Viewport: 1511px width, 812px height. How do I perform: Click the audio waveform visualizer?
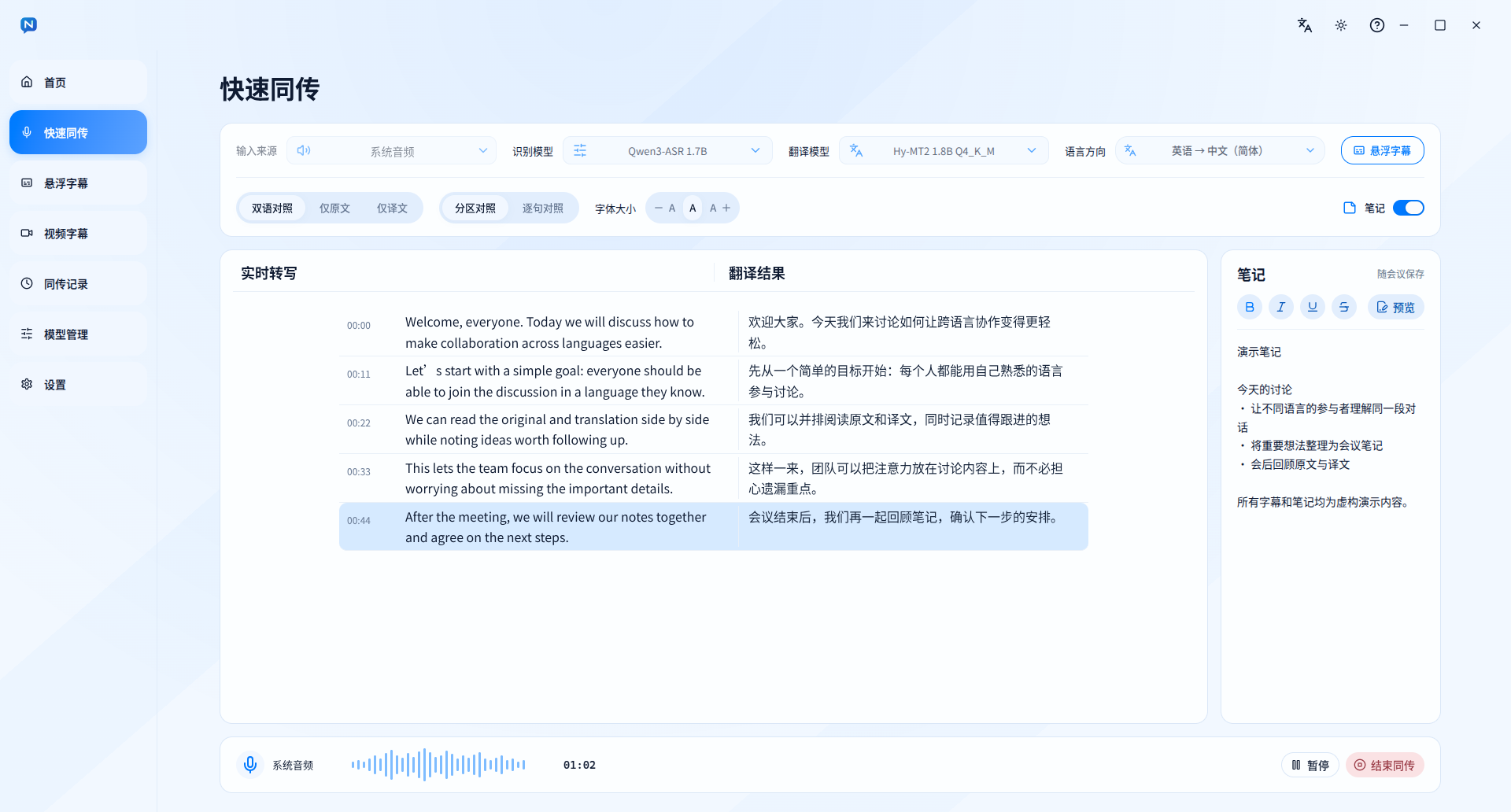click(x=438, y=765)
